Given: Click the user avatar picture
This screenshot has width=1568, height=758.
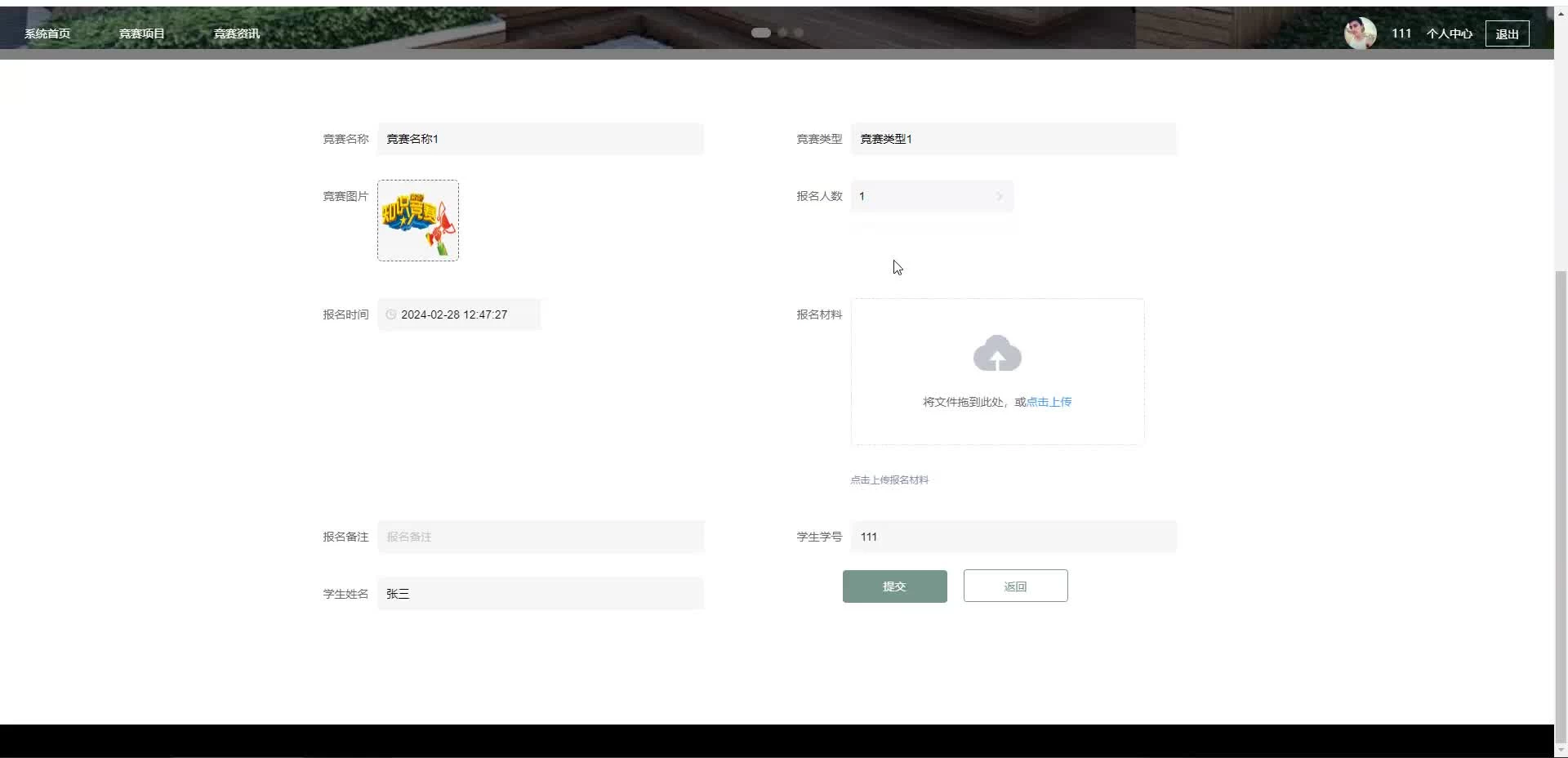Looking at the screenshot, I should pyautogui.click(x=1361, y=33).
